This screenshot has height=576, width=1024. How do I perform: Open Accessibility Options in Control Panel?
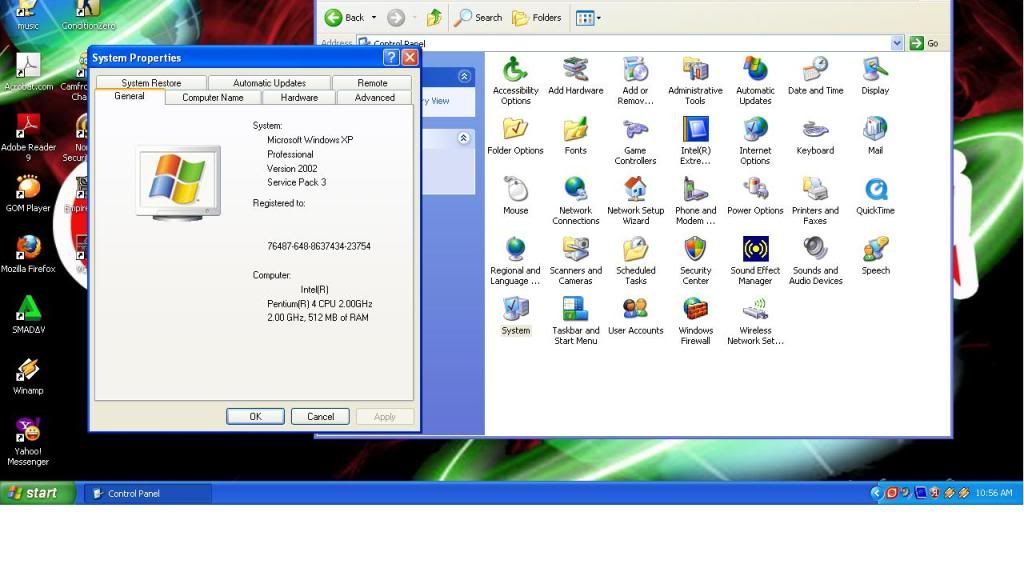coord(515,81)
